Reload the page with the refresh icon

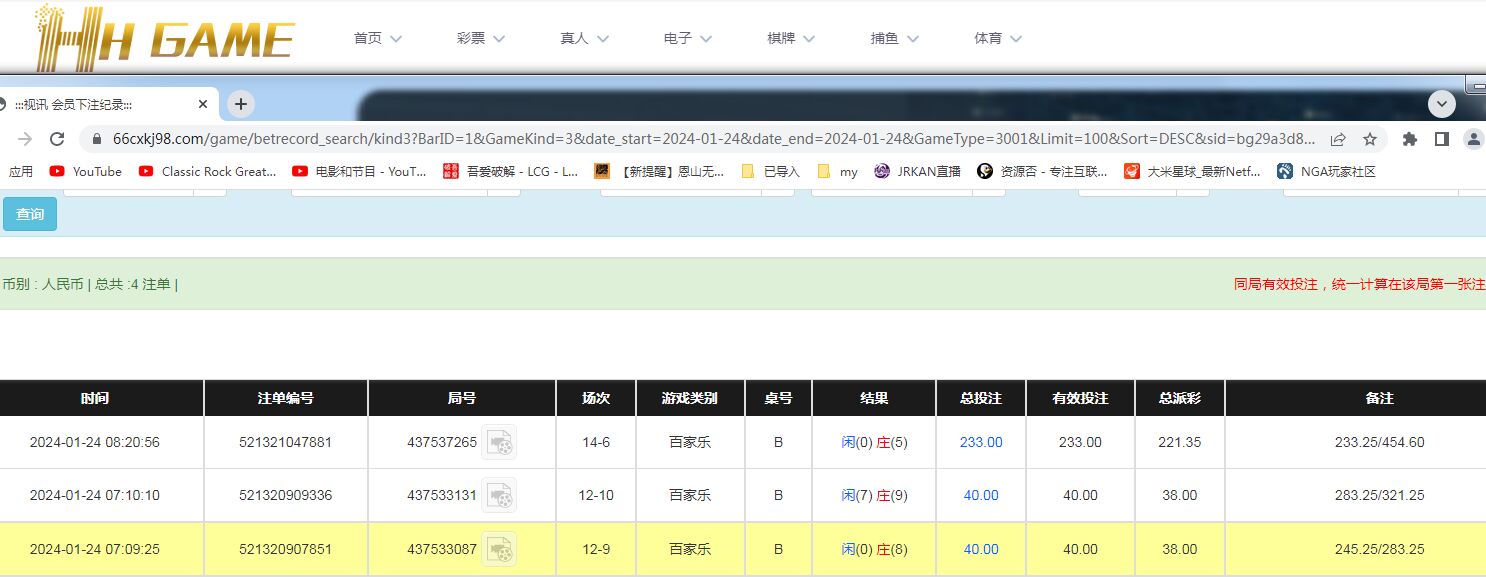57,139
